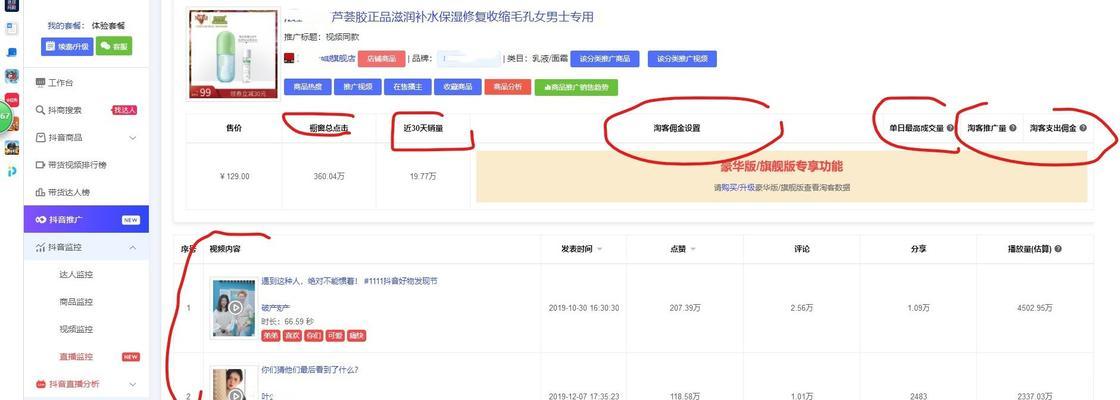Click the red 你们 tag
1120x400 pixels.
(314, 335)
